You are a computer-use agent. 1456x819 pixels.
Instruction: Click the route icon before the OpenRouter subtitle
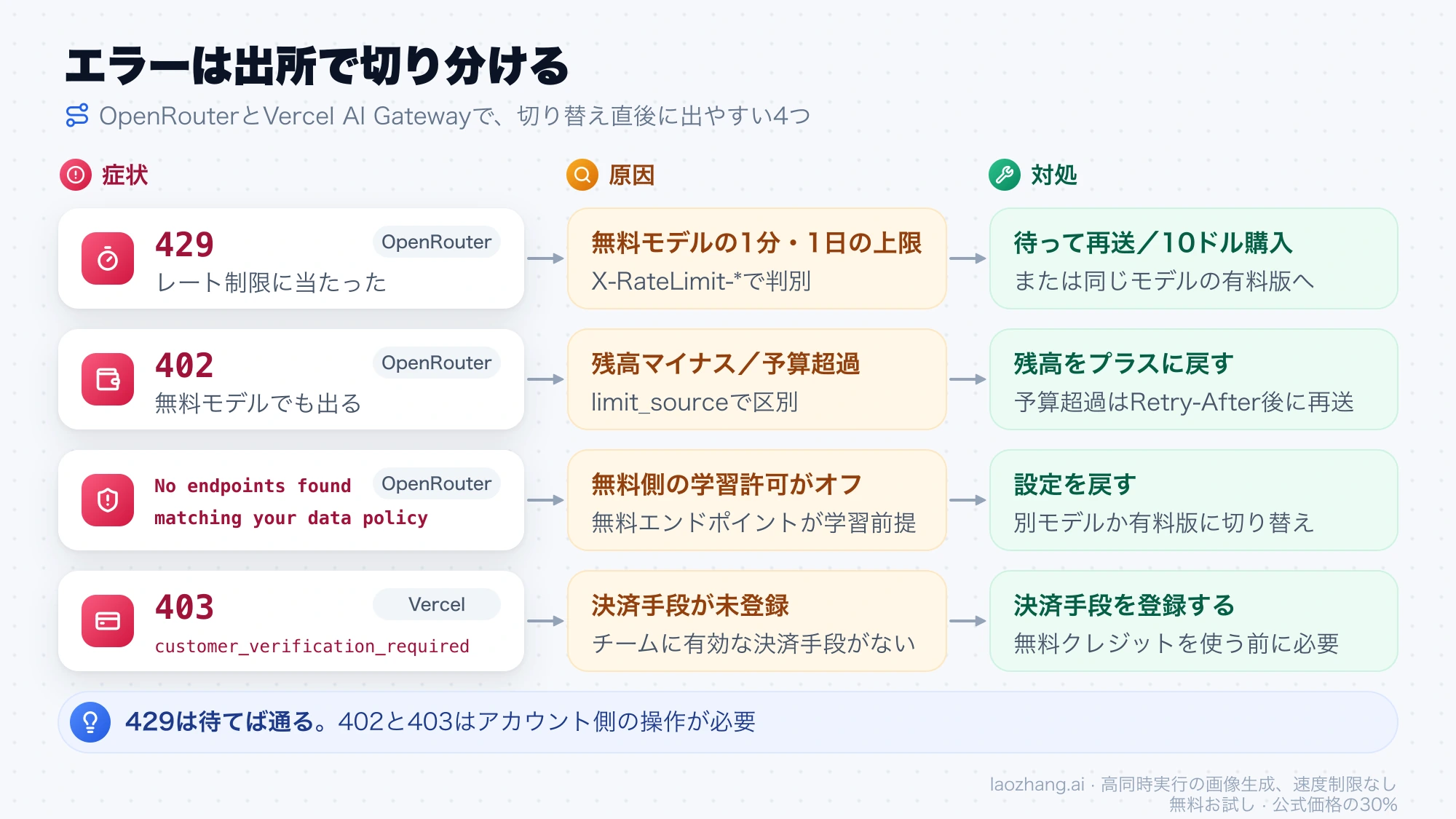pos(77,115)
